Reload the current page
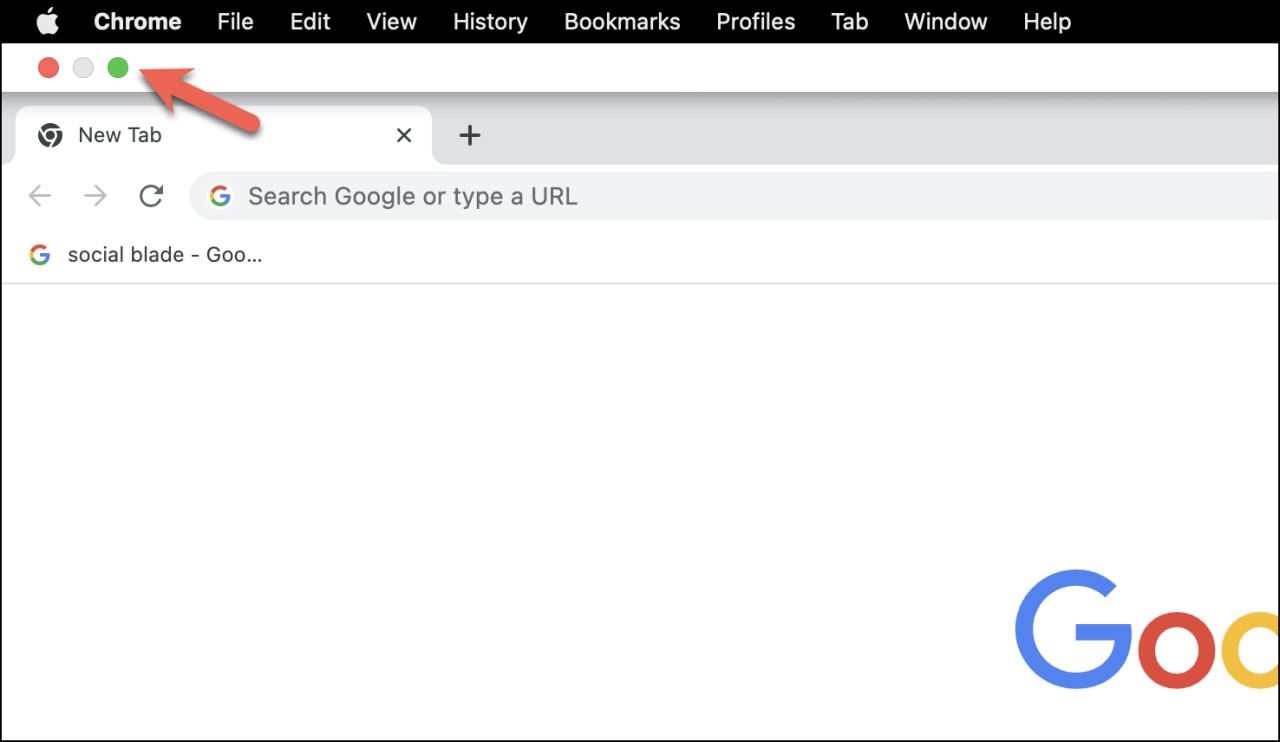Viewport: 1280px width, 742px height. pos(151,196)
